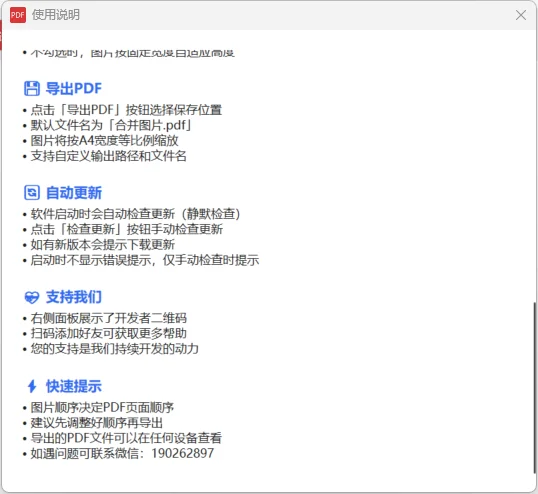The height and width of the screenshot is (494, 538).
Task: Click the line 图片将按A4宽度等比例缩放
Action: point(105,141)
